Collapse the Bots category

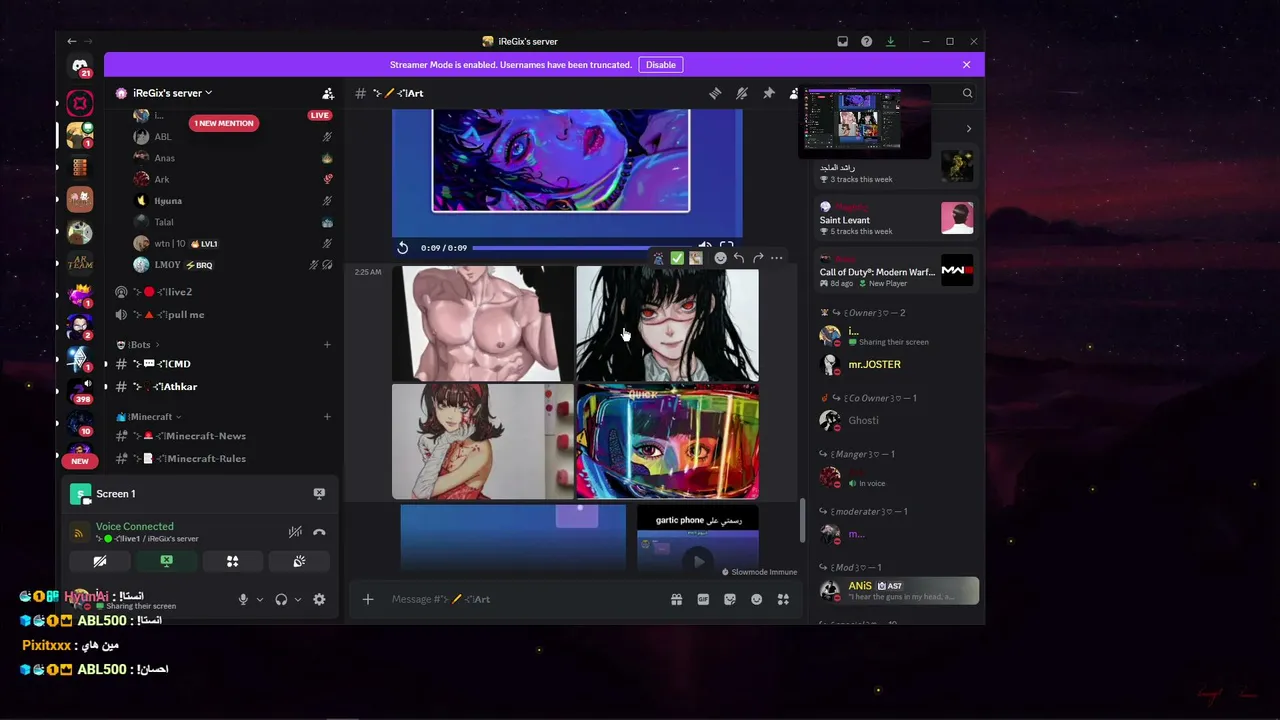(138, 345)
